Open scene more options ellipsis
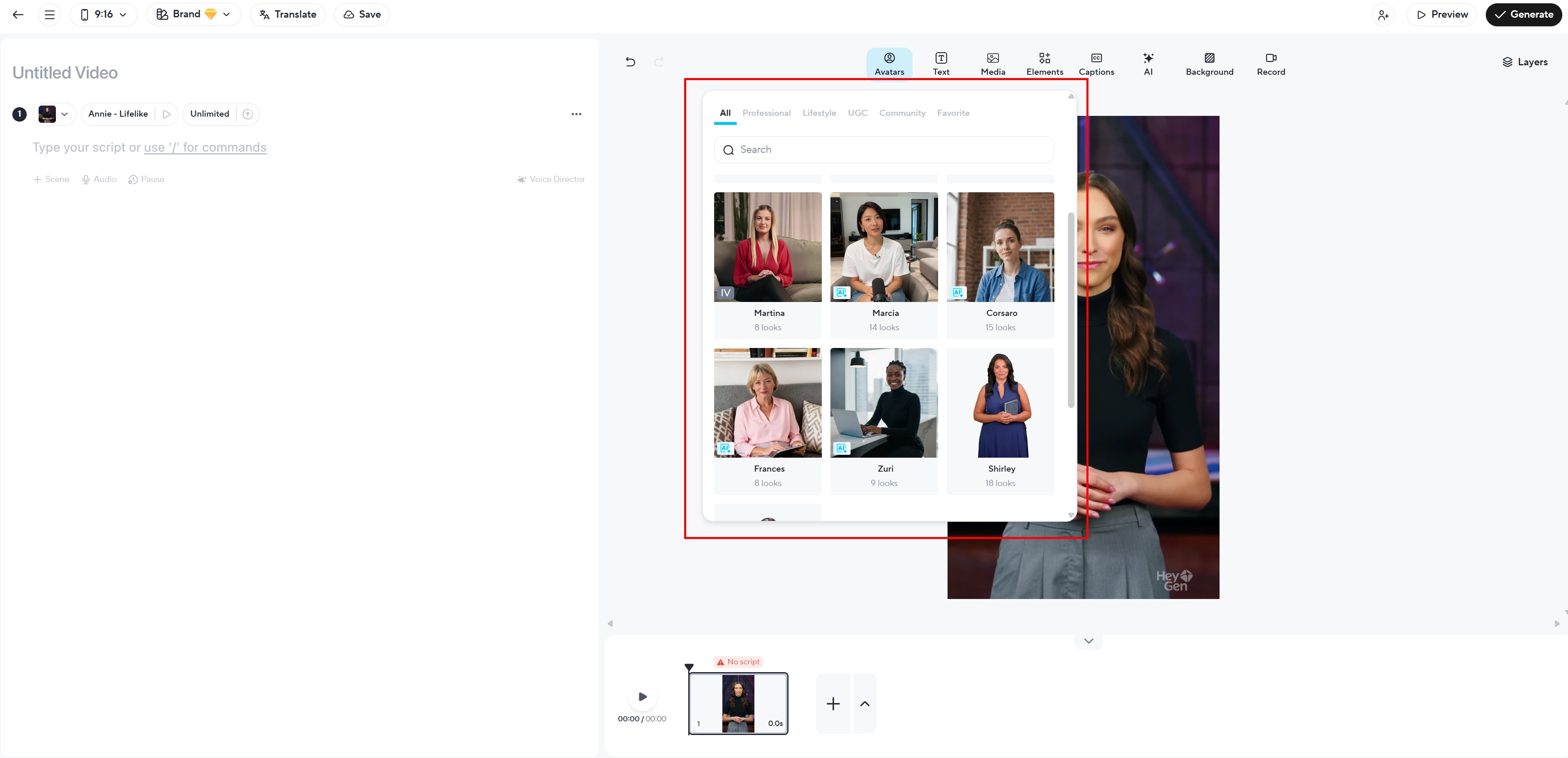This screenshot has width=1568, height=758. coord(576,114)
